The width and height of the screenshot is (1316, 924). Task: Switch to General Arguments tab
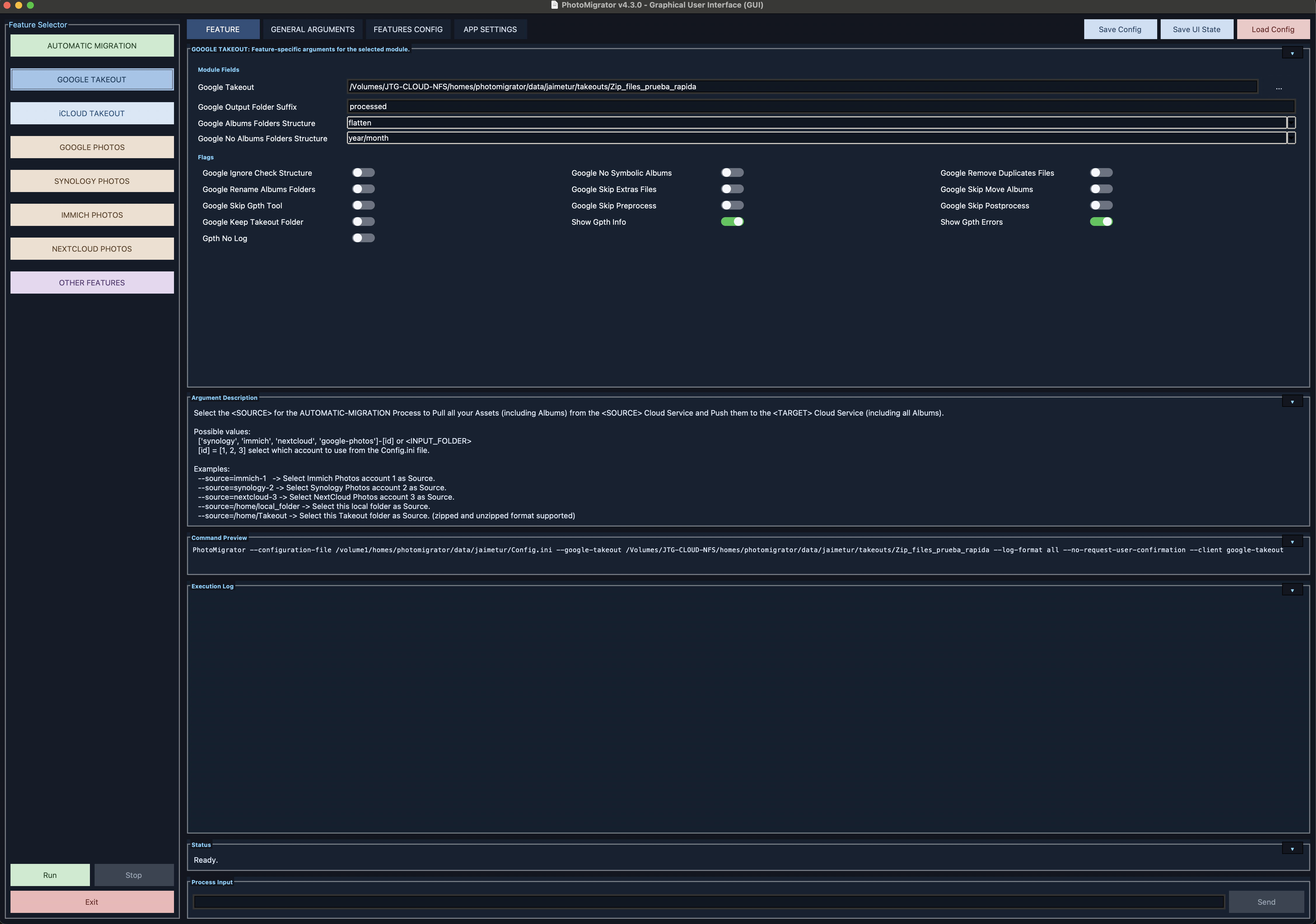[312, 29]
